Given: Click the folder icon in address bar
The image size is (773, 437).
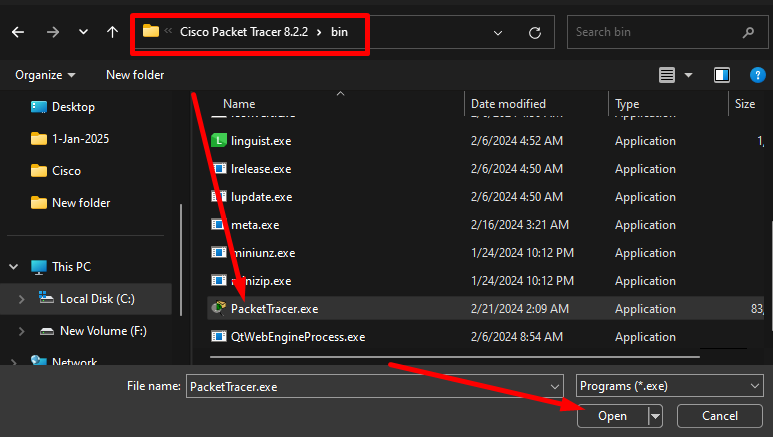Looking at the screenshot, I should tap(151, 32).
